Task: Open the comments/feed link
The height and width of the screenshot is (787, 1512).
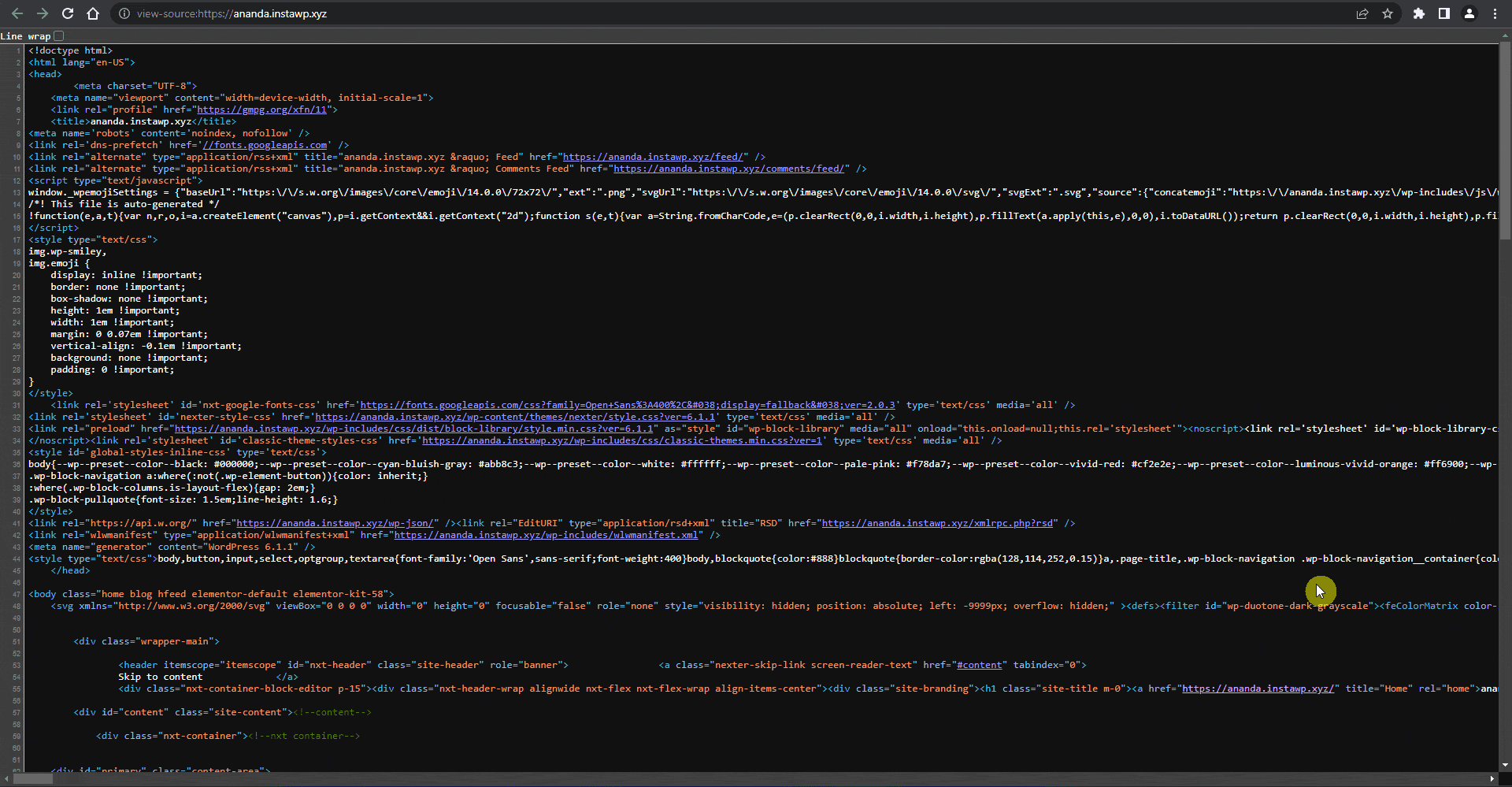Action: pos(728,169)
